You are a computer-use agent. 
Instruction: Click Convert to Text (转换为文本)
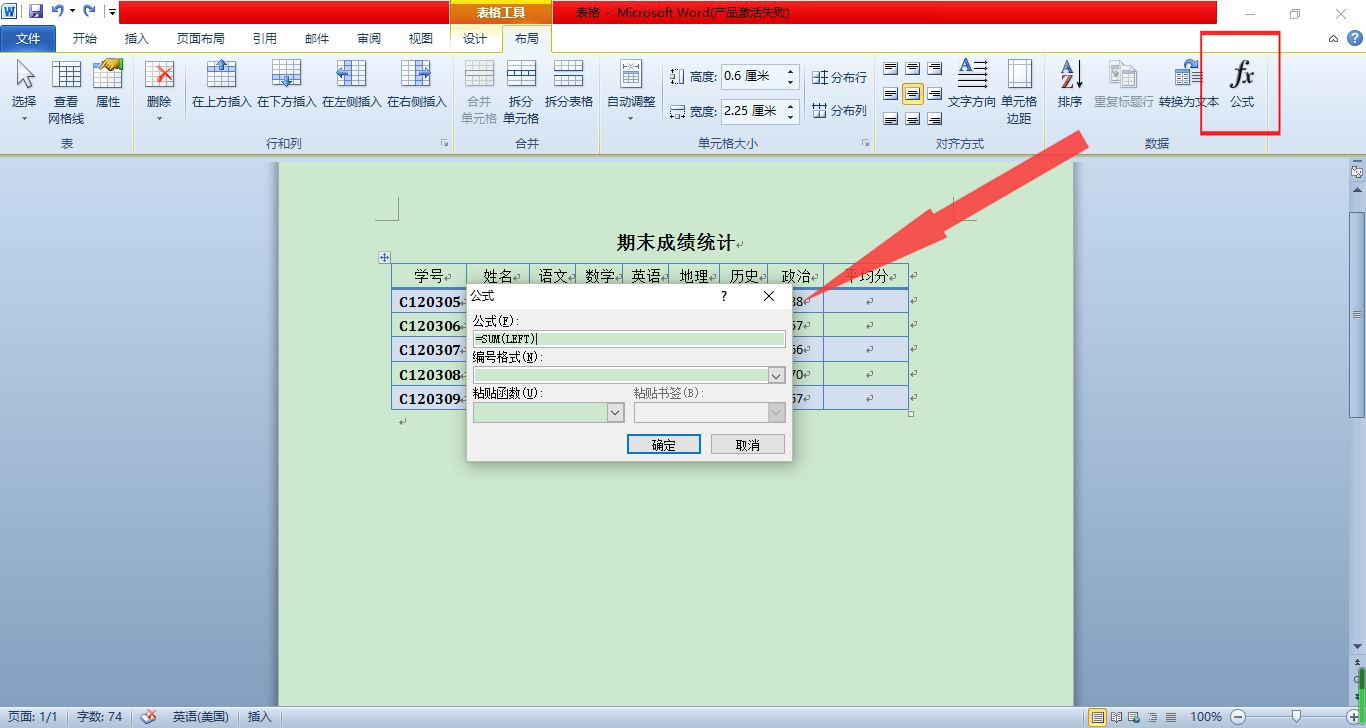pos(1189,85)
